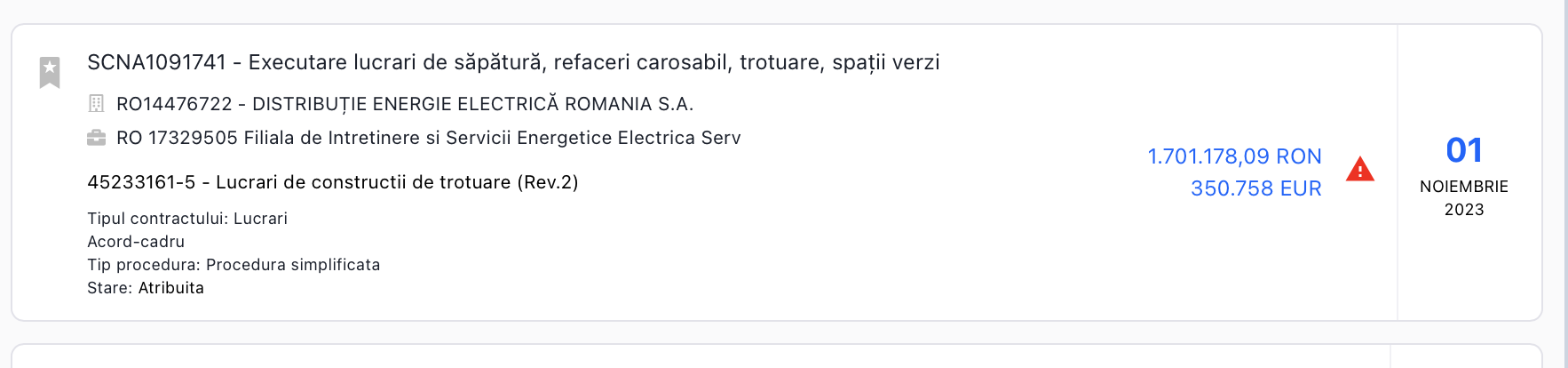This screenshot has height=368, width=1568.
Task: Bookmark the SCNA1091741 contract card
Action: click(x=50, y=72)
